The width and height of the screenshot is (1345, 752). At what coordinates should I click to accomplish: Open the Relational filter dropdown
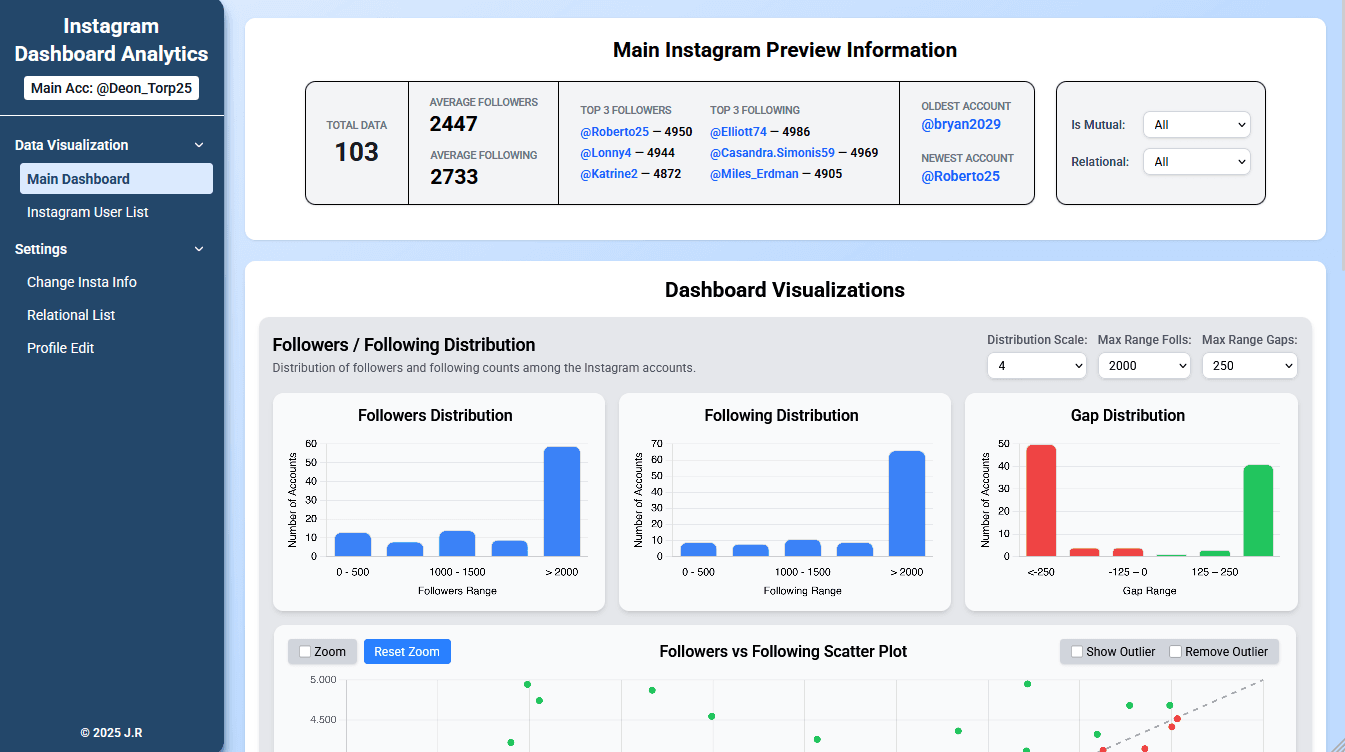1196,161
